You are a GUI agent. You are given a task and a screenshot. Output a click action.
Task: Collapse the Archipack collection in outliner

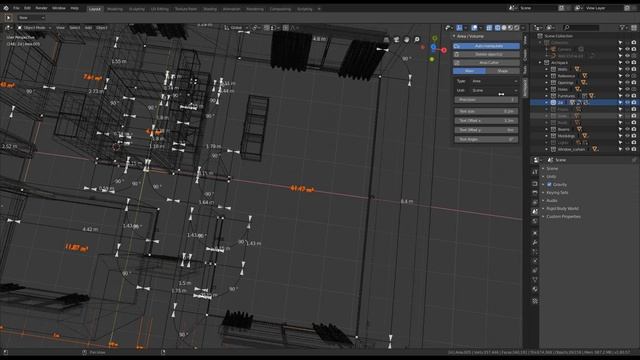[x=540, y=62]
